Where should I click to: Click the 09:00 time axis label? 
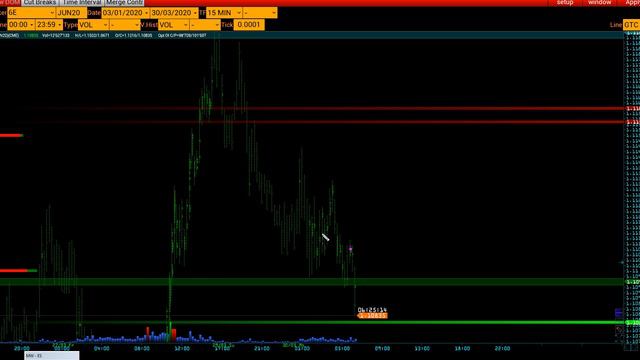pos(382,349)
